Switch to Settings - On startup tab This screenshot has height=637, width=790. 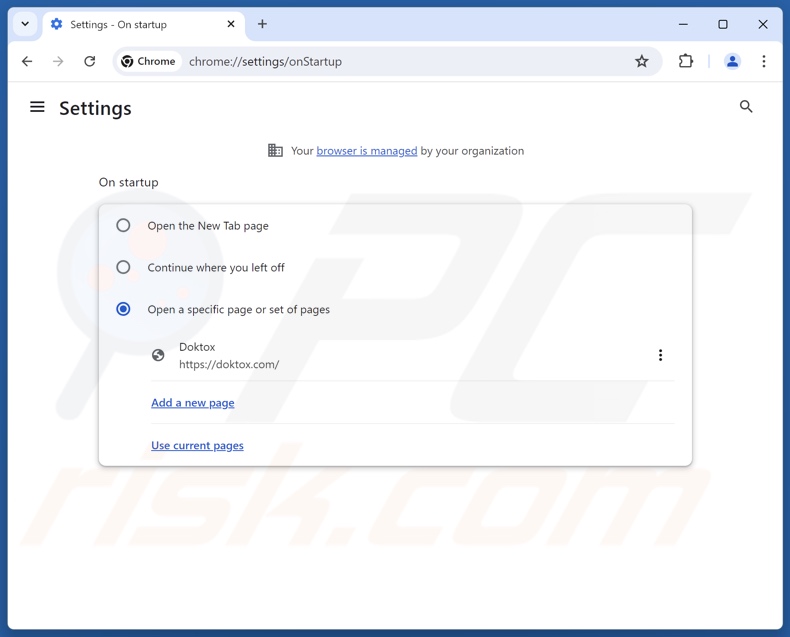[130, 24]
